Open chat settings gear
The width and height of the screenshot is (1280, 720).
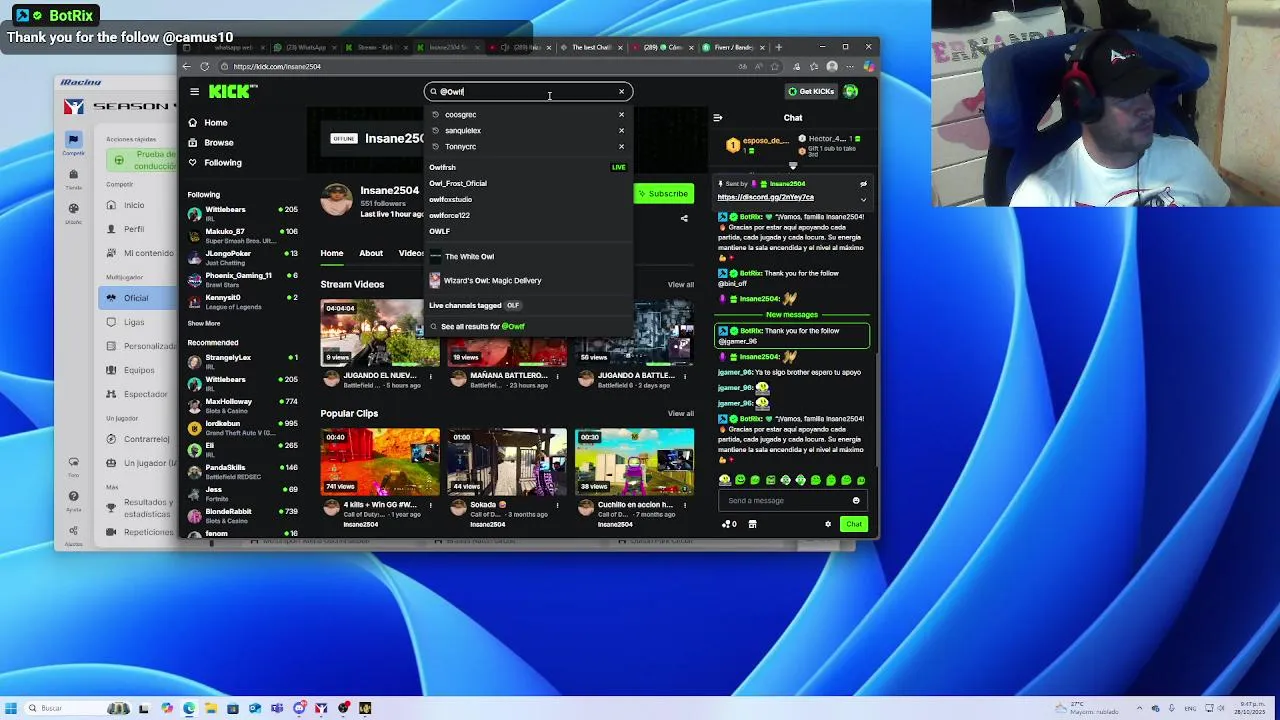pos(827,524)
